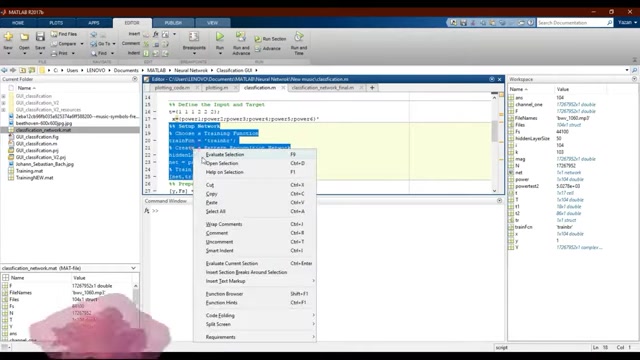Click the green Run button
The height and width of the screenshot is (360, 640).
220,37
